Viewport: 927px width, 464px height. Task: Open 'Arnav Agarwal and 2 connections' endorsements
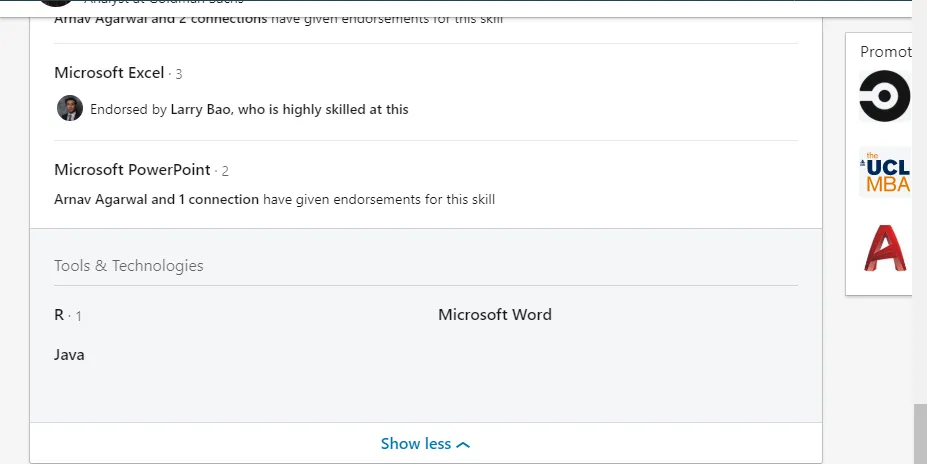pyautogui.click(x=160, y=19)
